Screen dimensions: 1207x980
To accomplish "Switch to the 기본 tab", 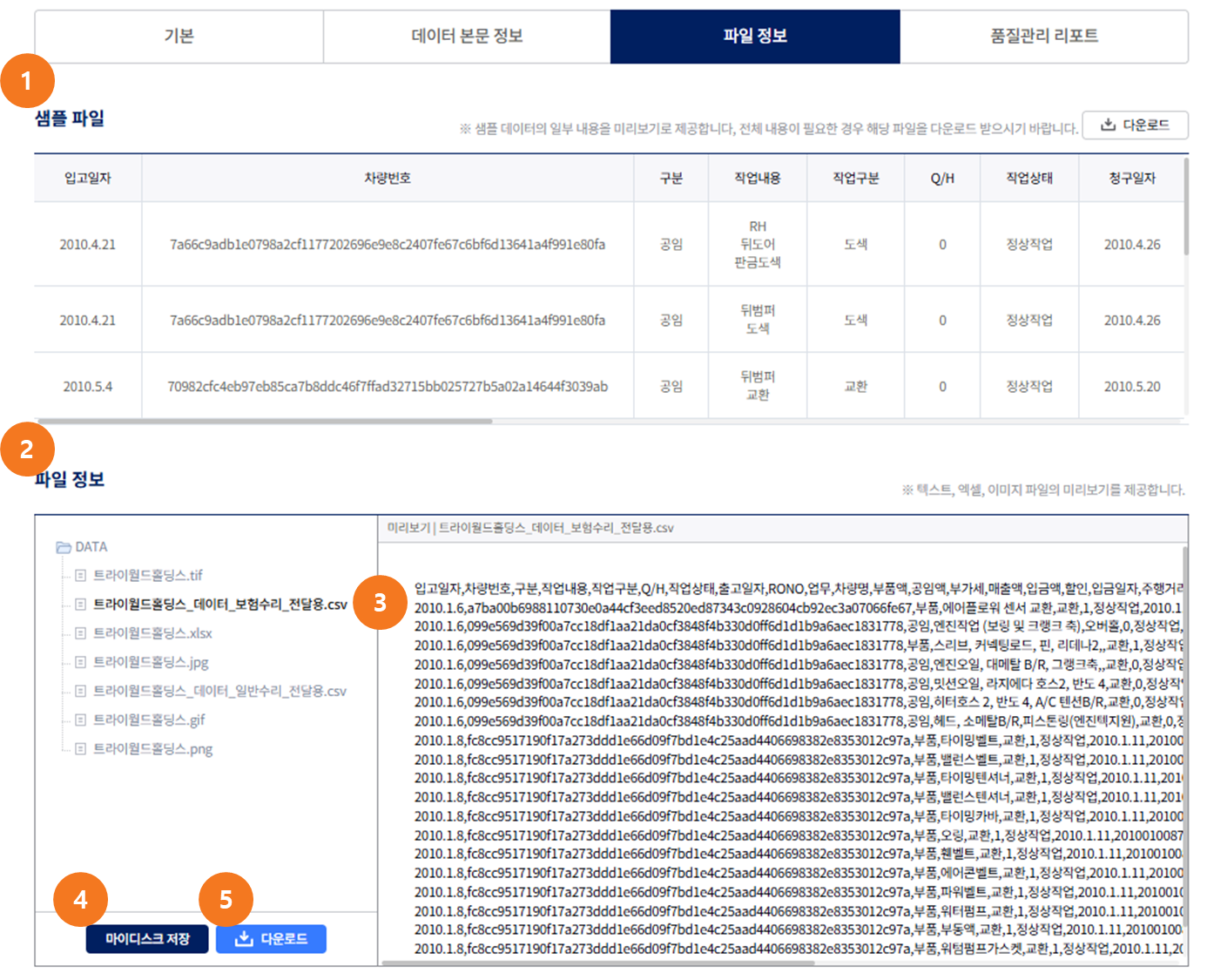I will pyautogui.click(x=179, y=37).
